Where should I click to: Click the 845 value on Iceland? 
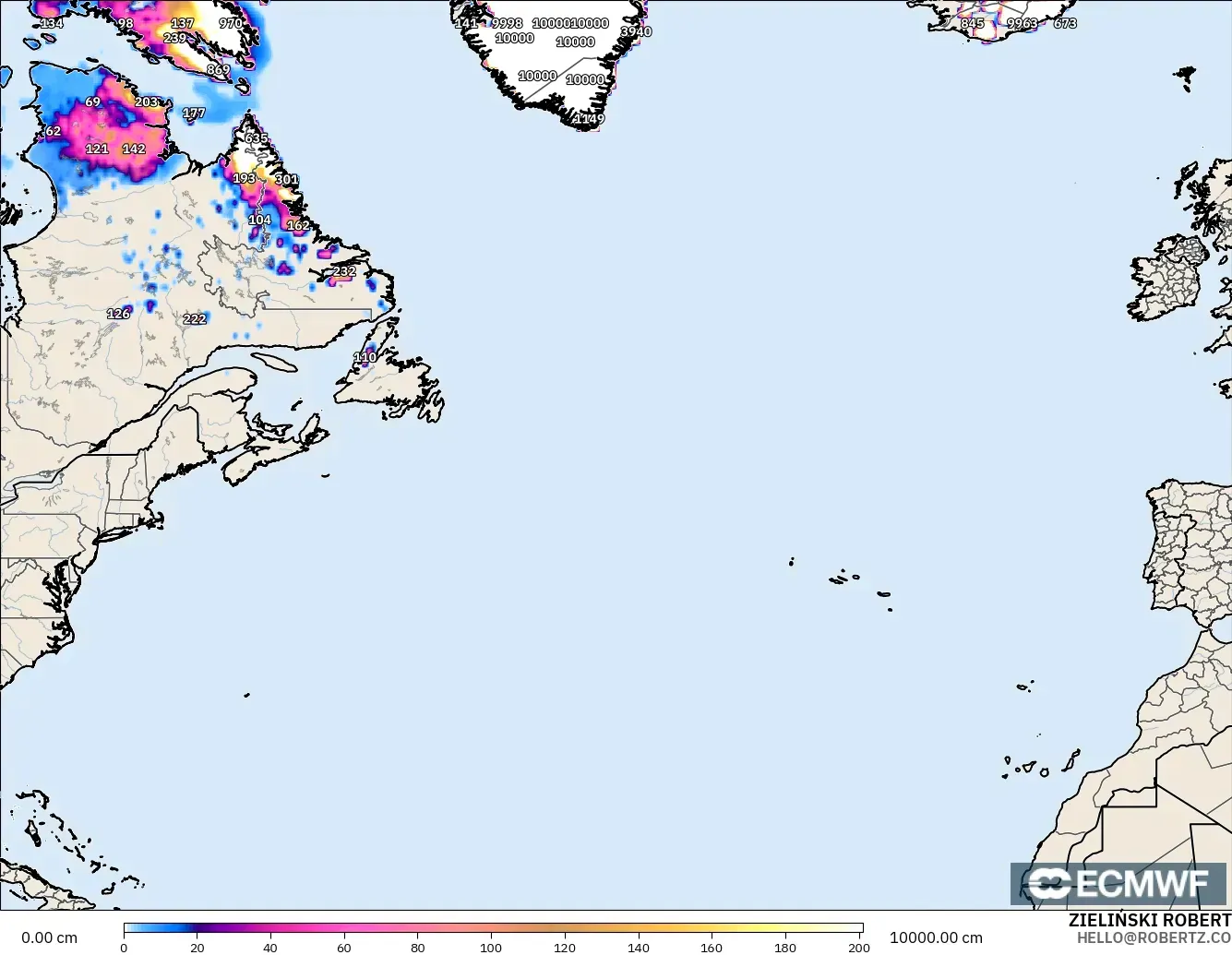pos(972,23)
